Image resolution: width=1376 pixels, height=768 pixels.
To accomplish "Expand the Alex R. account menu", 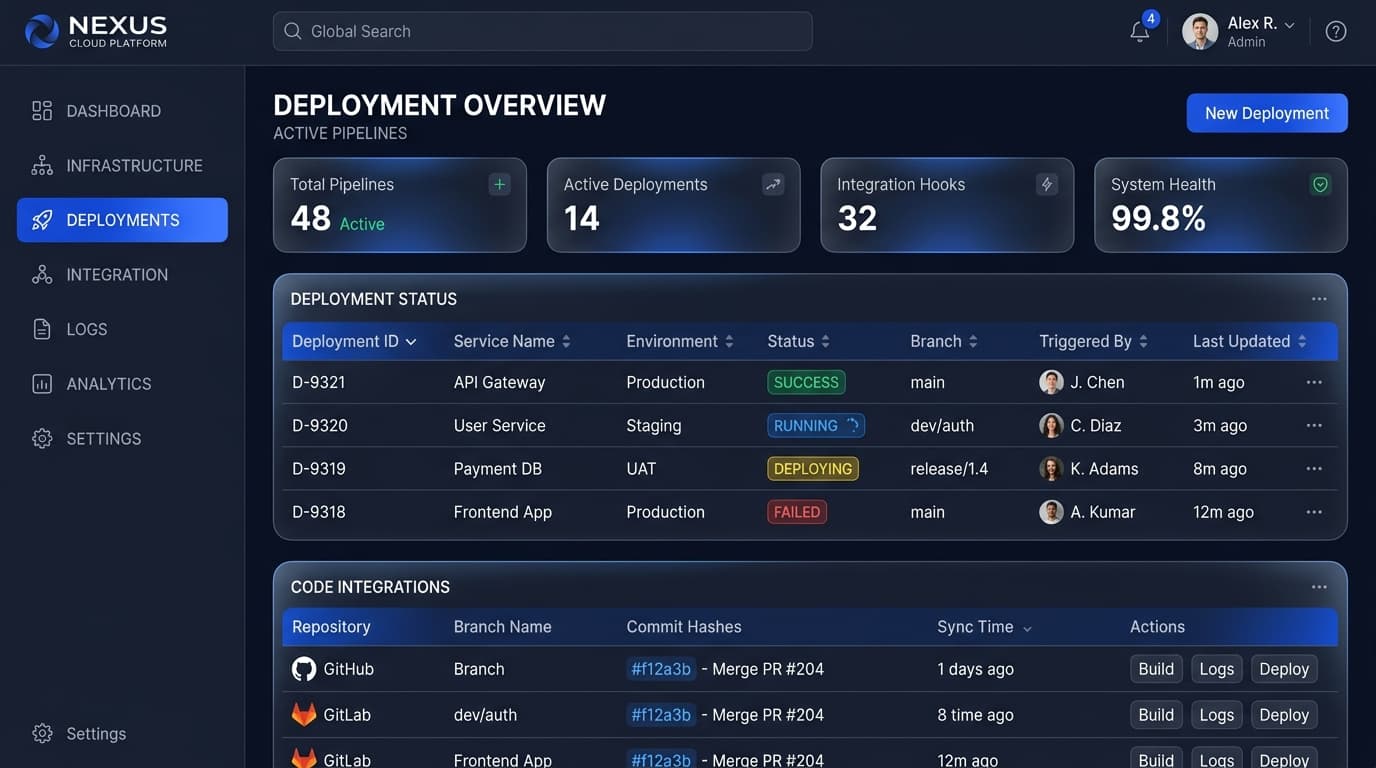I will point(1239,31).
